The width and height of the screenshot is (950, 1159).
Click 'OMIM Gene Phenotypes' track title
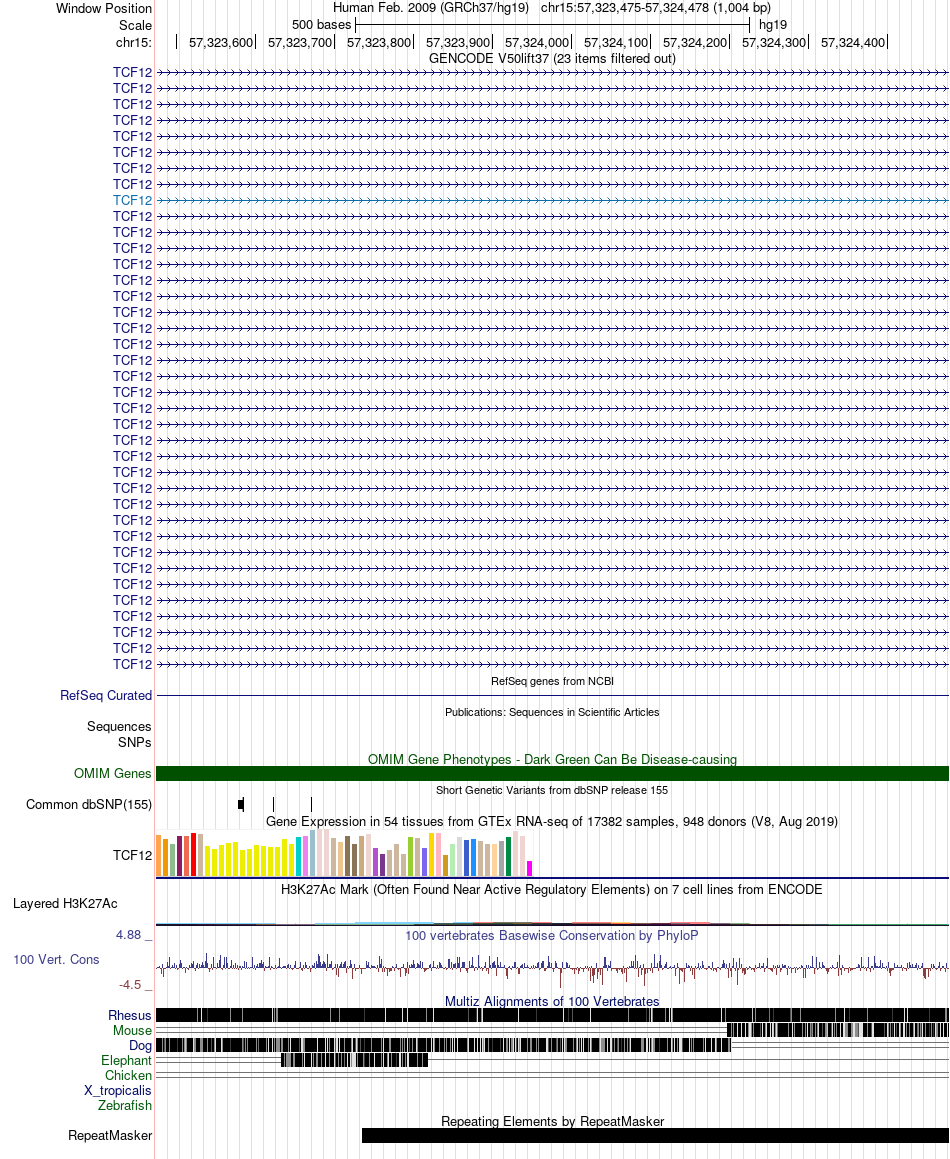tap(552, 759)
